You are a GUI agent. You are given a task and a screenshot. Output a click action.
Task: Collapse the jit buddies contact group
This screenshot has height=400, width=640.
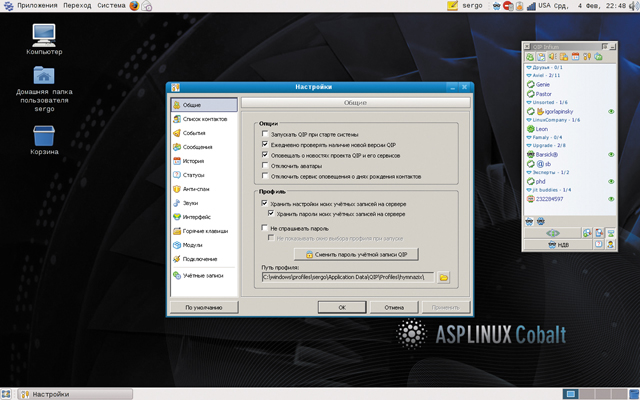click(529, 190)
